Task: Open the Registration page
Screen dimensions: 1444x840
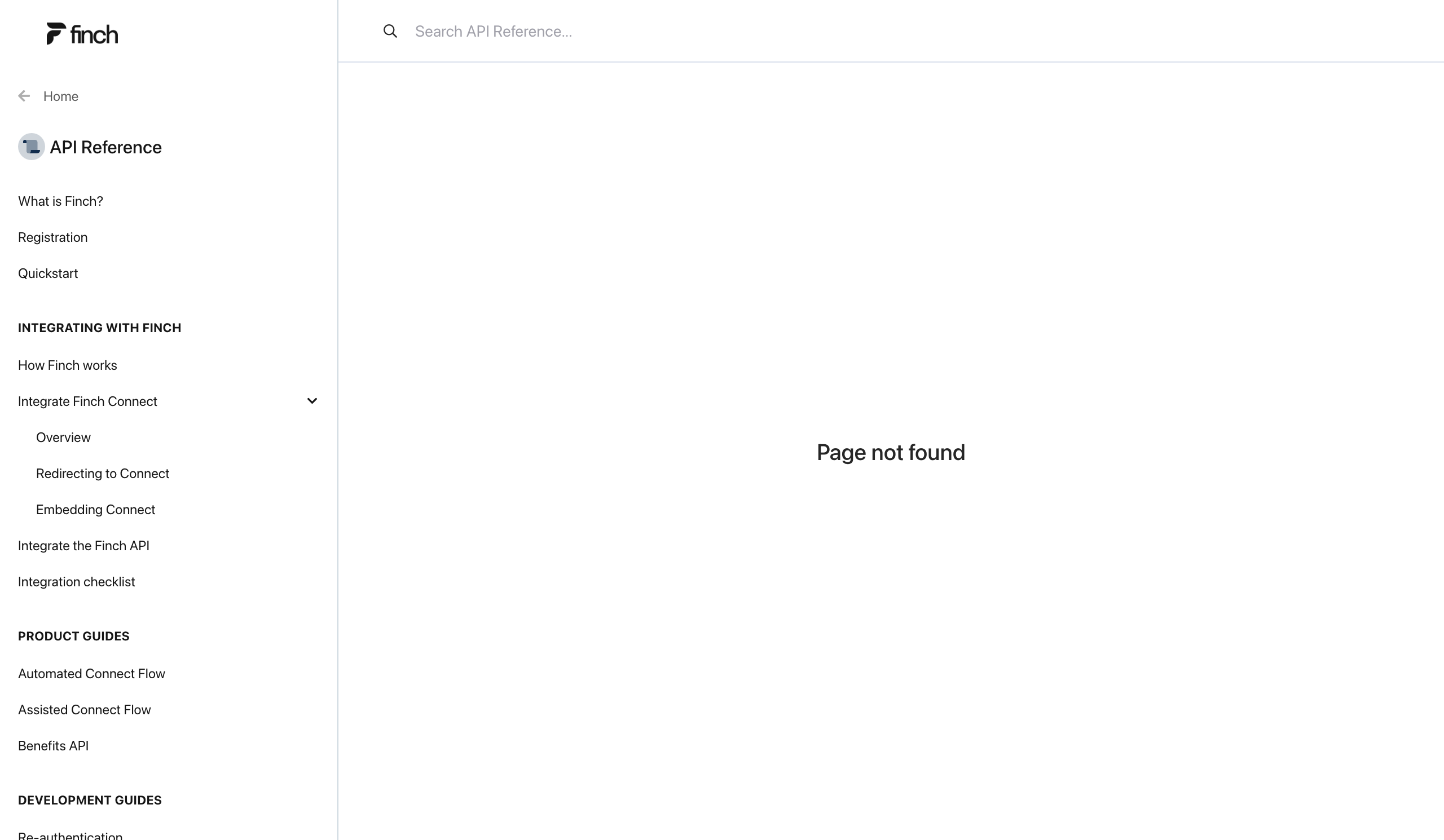Action: coord(52,237)
